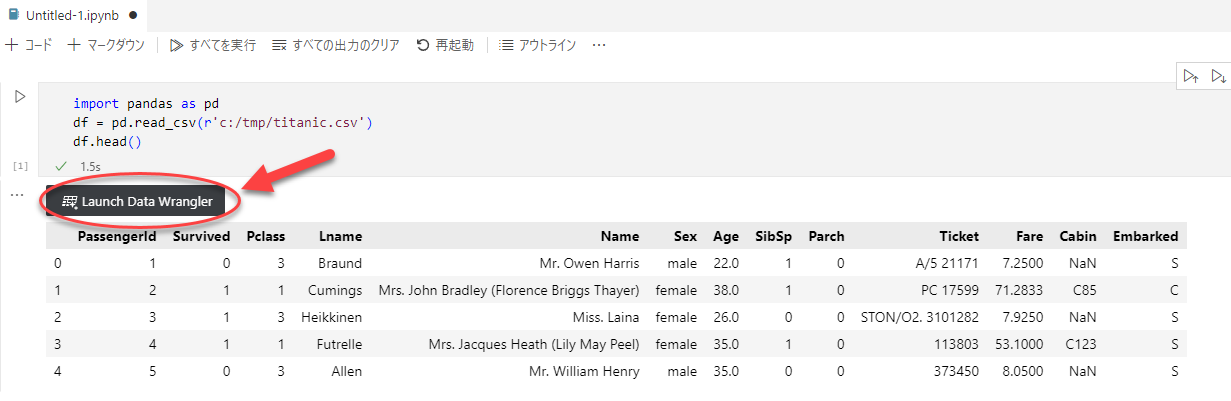This screenshot has height=401, width=1231.
Task: Open the cell output ellipsis menu
Action: pos(16,194)
